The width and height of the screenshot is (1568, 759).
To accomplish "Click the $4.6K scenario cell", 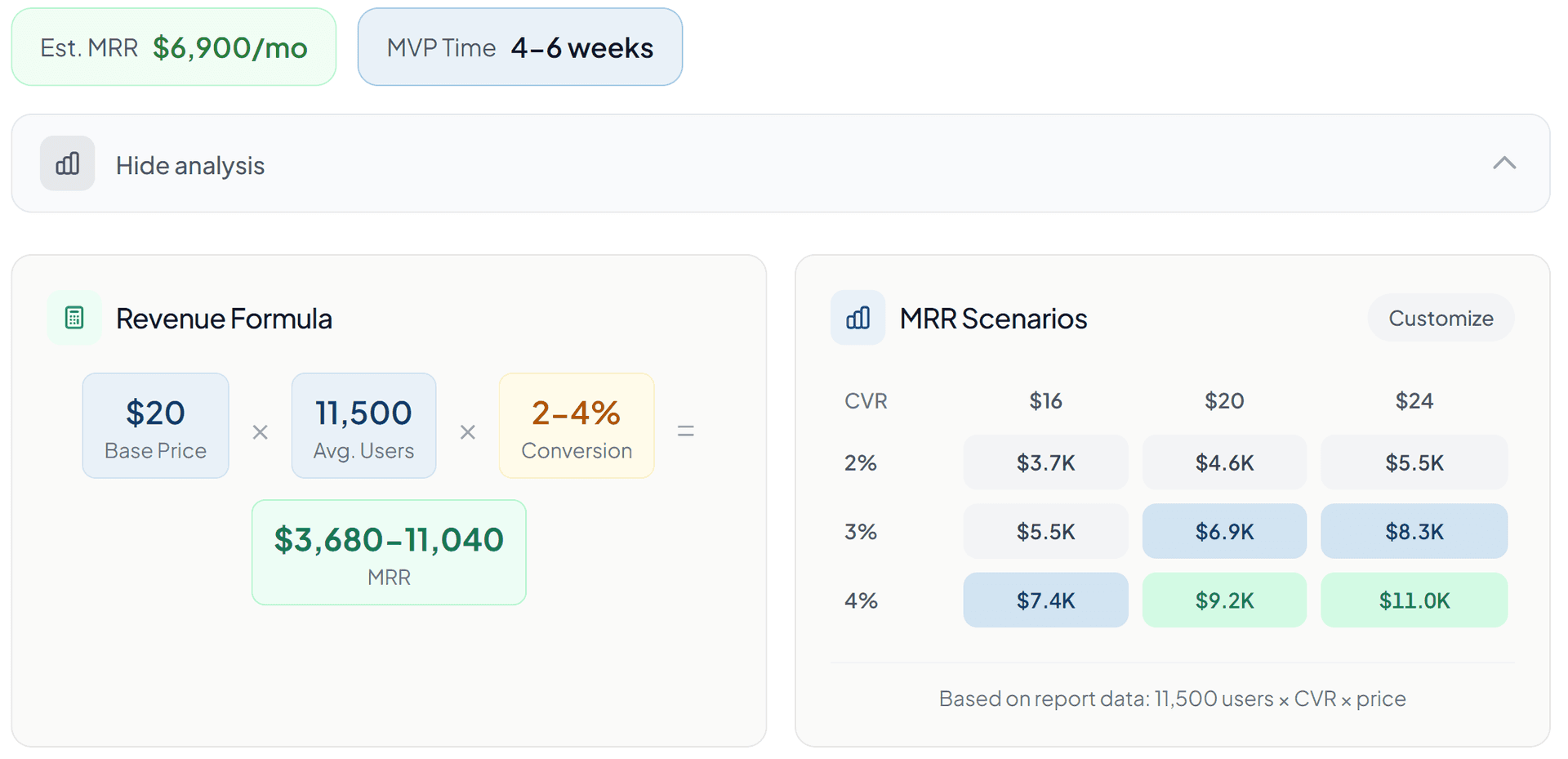I will (x=1224, y=462).
